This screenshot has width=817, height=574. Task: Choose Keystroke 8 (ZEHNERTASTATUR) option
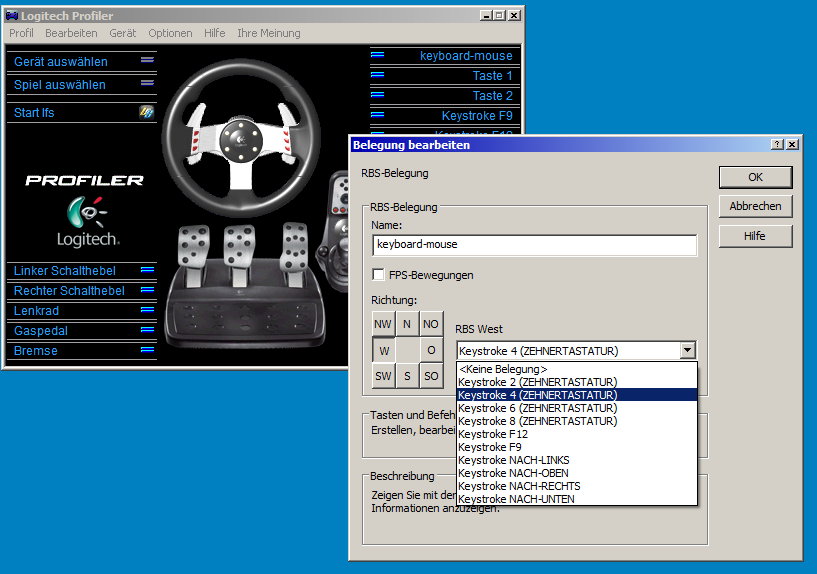pyautogui.click(x=577, y=421)
